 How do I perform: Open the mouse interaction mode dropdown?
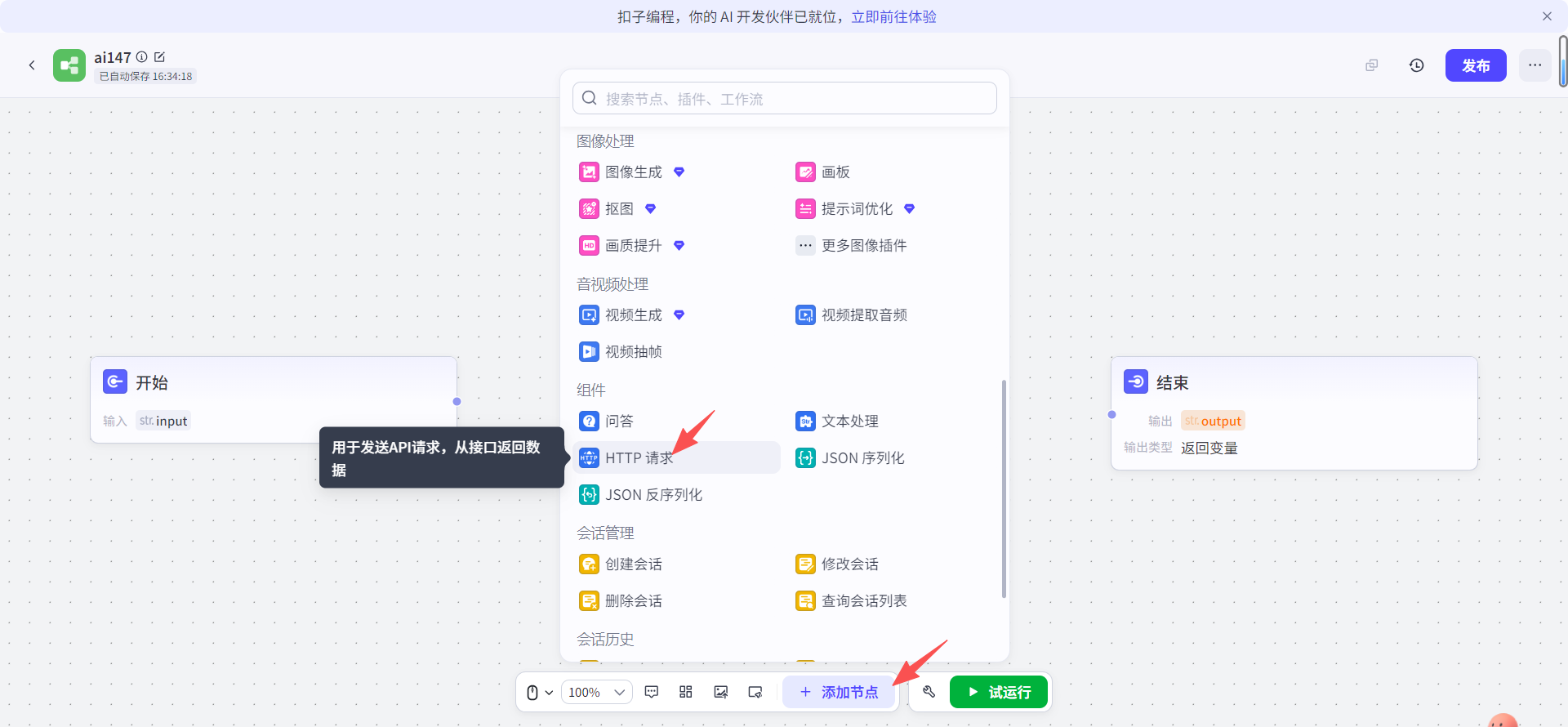pos(540,693)
